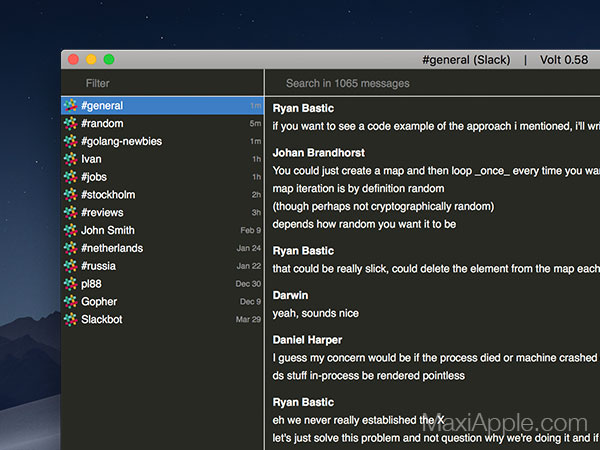600x450 pixels.
Task: Click message '(though perhaps not cryptographically random)'
Action: (383, 206)
